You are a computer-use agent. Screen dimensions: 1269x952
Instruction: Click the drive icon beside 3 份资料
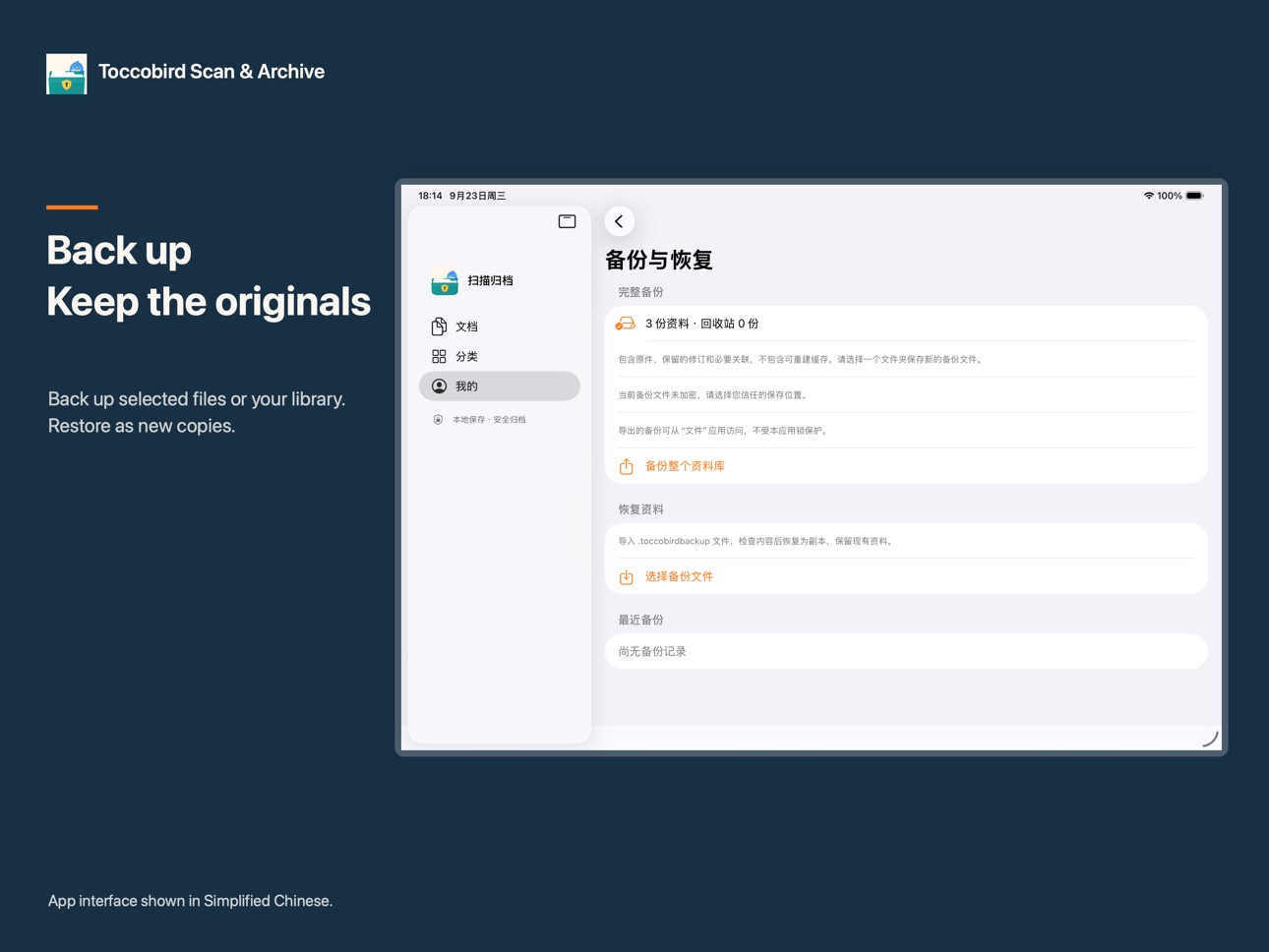tap(626, 324)
